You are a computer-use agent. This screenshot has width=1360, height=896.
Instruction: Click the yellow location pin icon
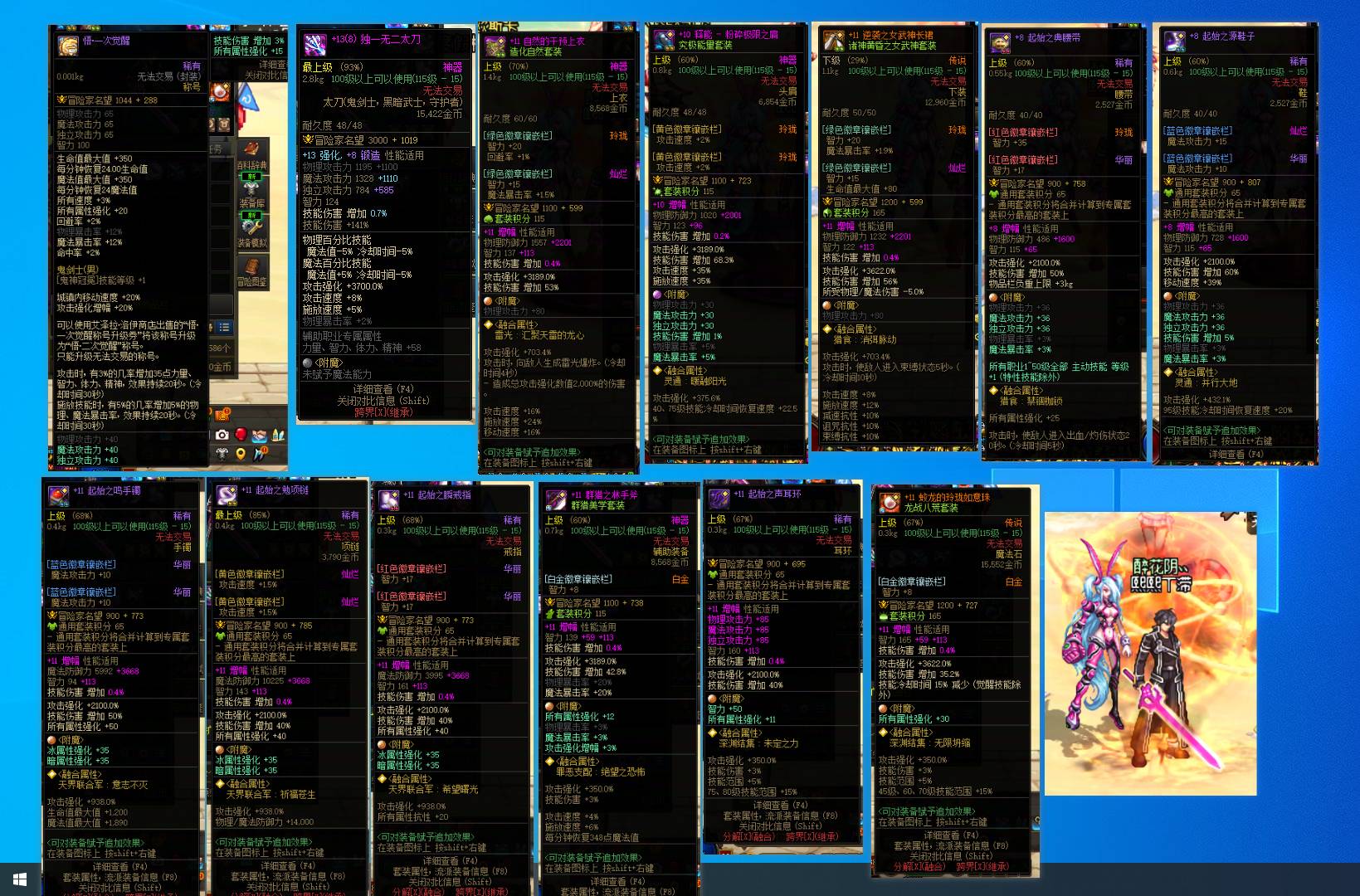coord(241,454)
